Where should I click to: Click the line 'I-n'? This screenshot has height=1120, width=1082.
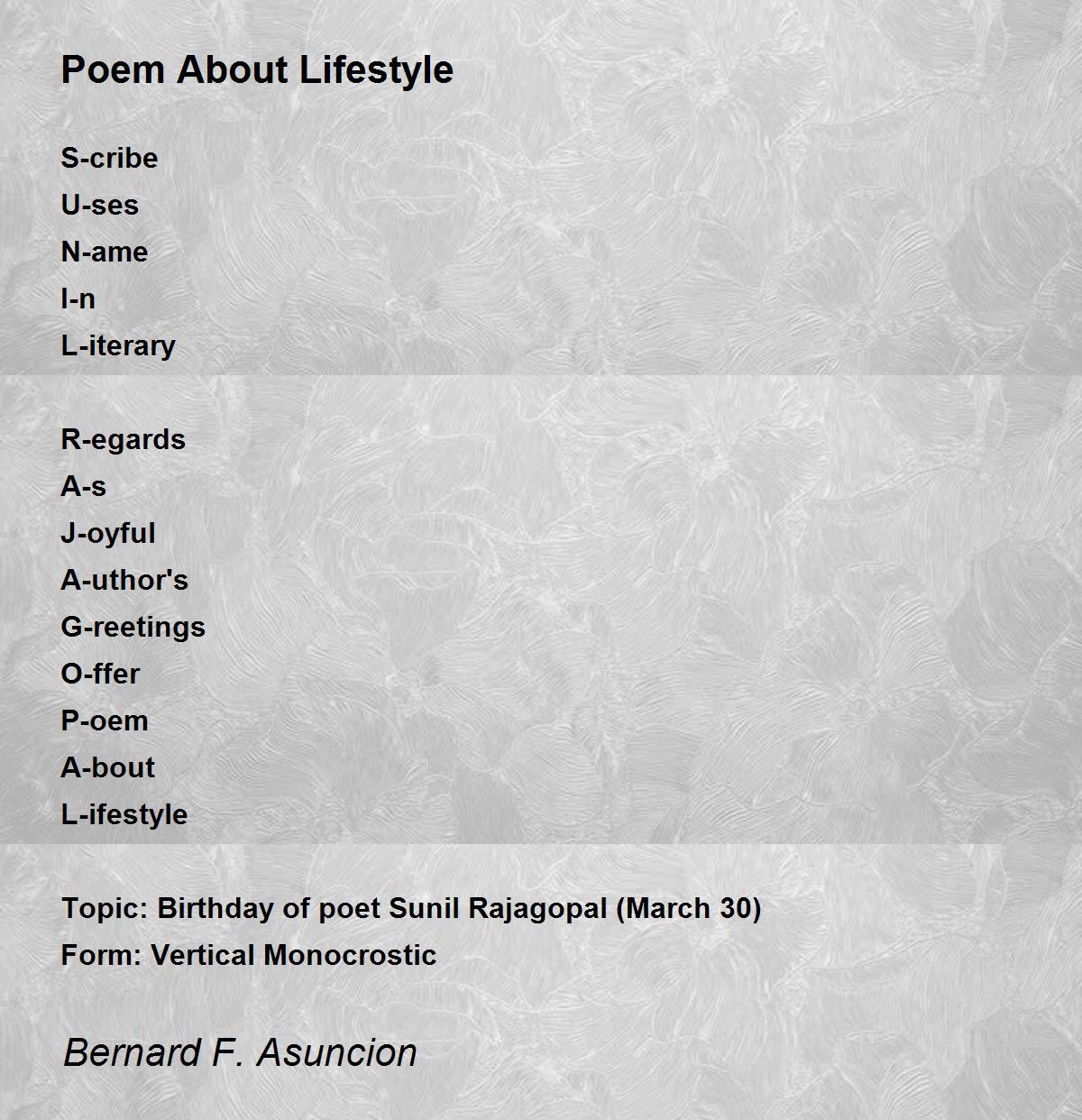(78, 298)
